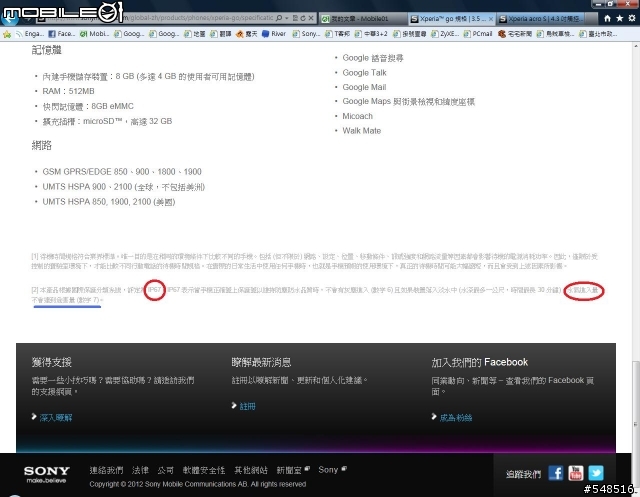Open the PCmail bookmark

(478, 34)
